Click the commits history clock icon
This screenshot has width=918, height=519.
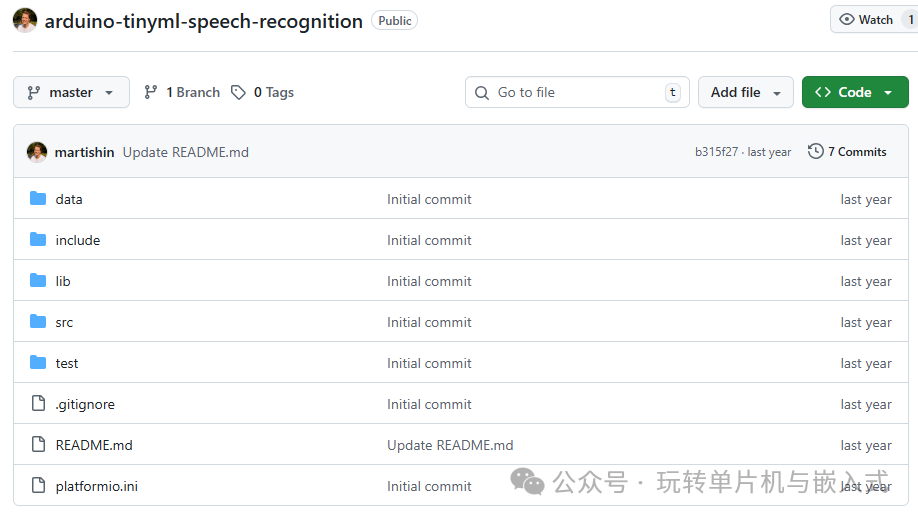[816, 152]
